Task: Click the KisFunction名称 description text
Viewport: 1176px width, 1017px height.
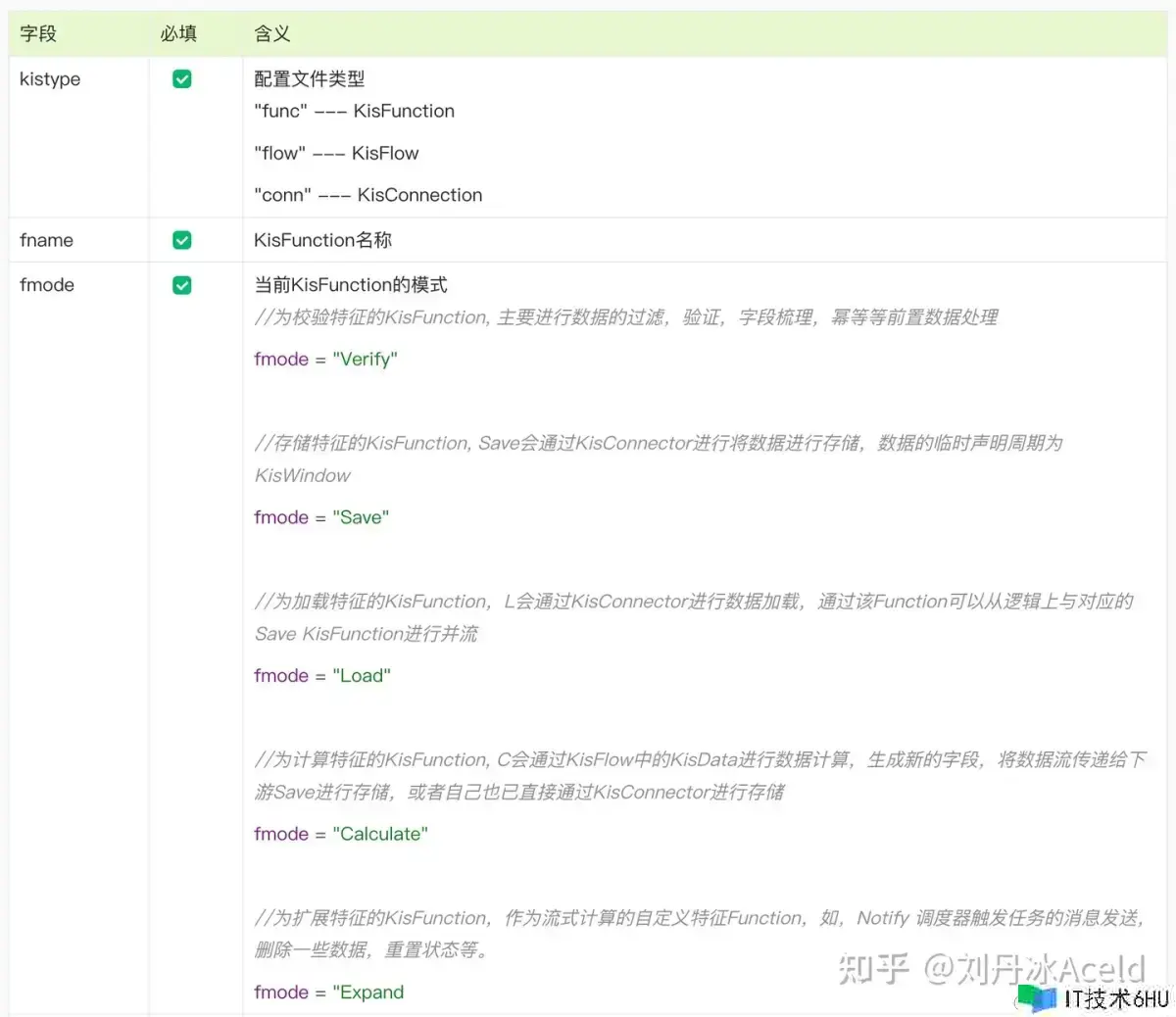Action: coord(322,240)
